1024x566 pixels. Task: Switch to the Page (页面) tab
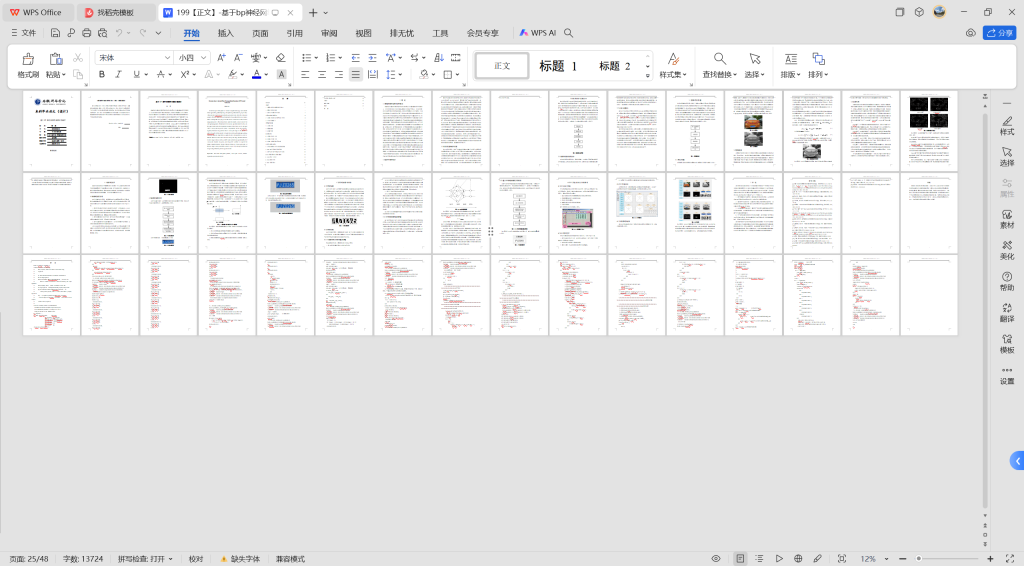pos(260,33)
